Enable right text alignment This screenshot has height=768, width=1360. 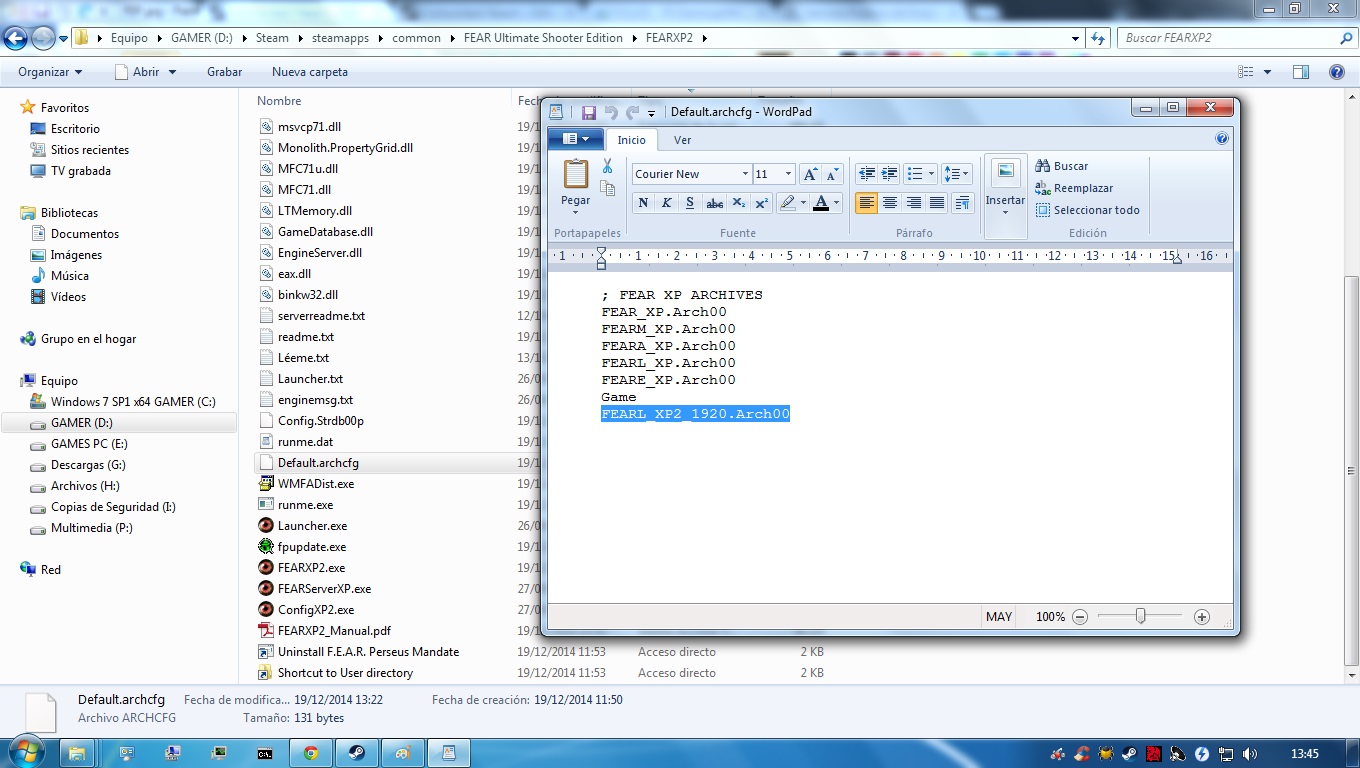[x=913, y=203]
